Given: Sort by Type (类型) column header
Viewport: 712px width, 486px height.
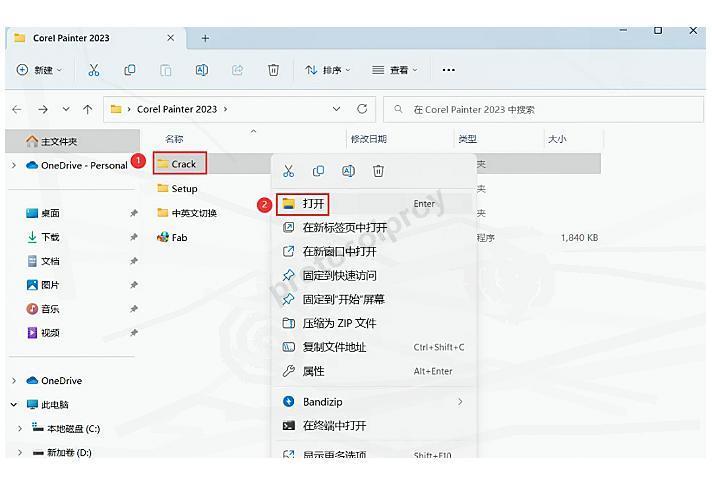Looking at the screenshot, I should pos(467,139).
